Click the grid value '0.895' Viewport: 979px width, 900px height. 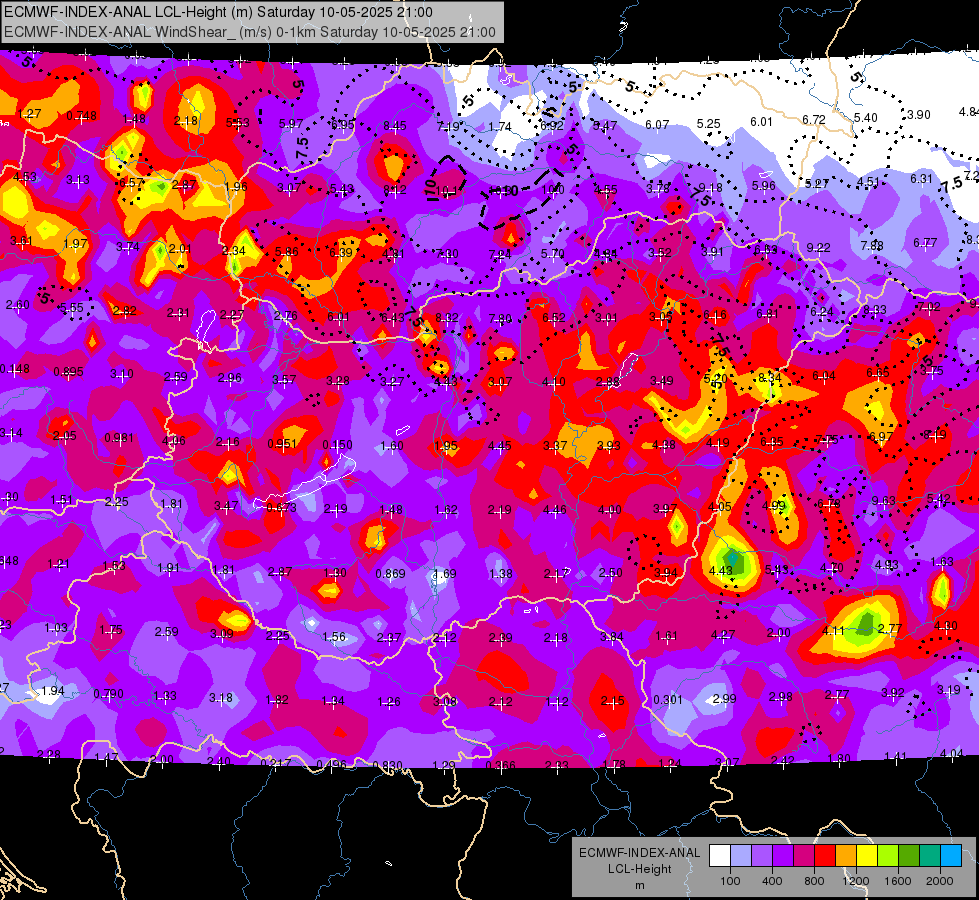point(68,372)
